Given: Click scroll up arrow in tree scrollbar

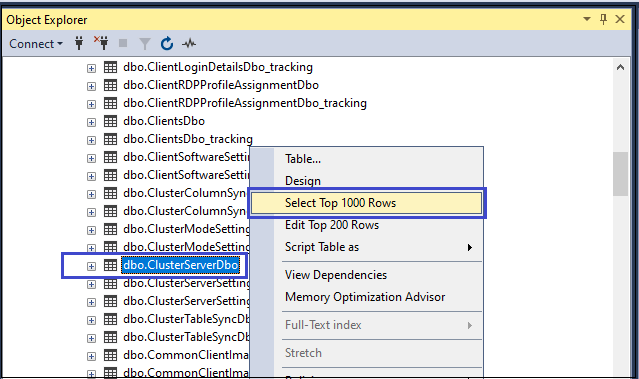Looking at the screenshot, I should click(x=620, y=67).
